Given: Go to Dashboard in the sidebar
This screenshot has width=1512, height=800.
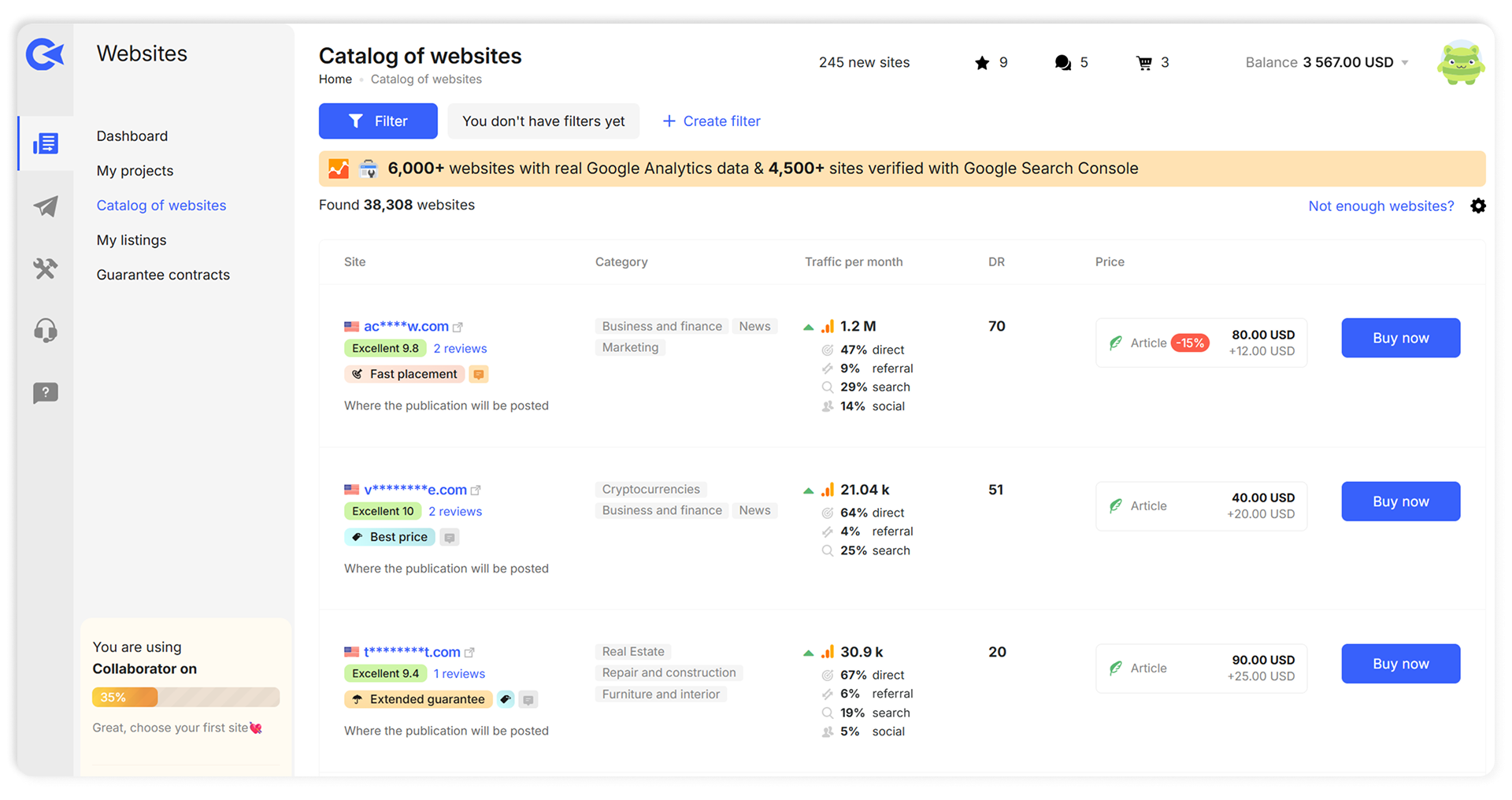Looking at the screenshot, I should click(132, 136).
